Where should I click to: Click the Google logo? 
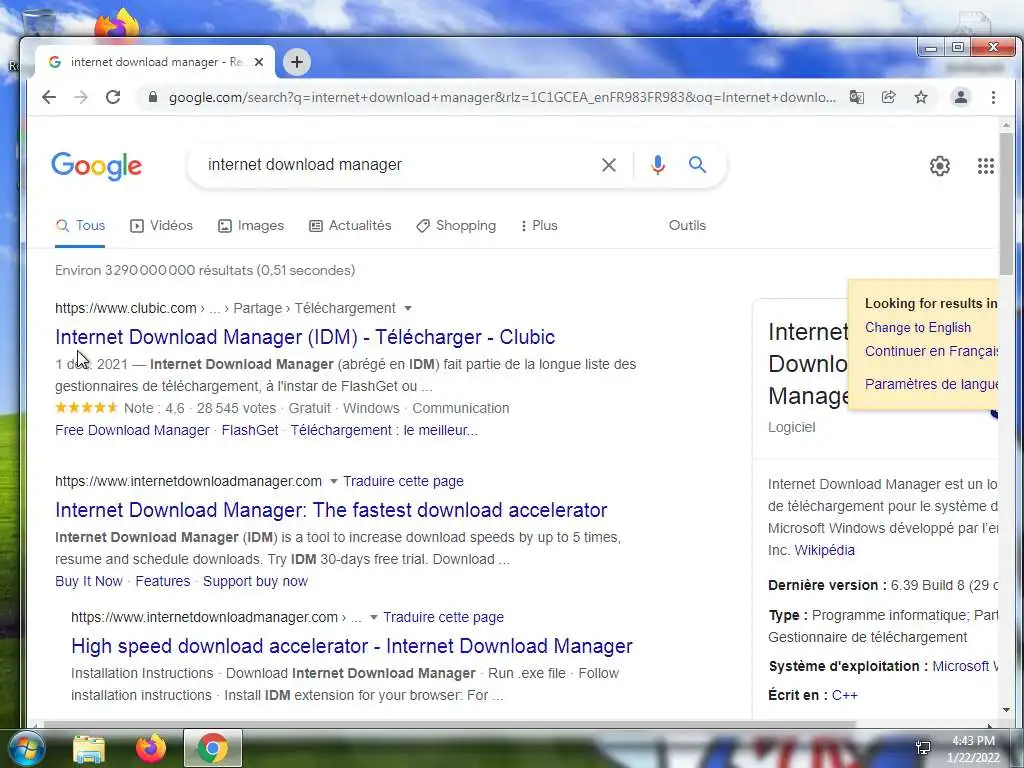click(97, 166)
